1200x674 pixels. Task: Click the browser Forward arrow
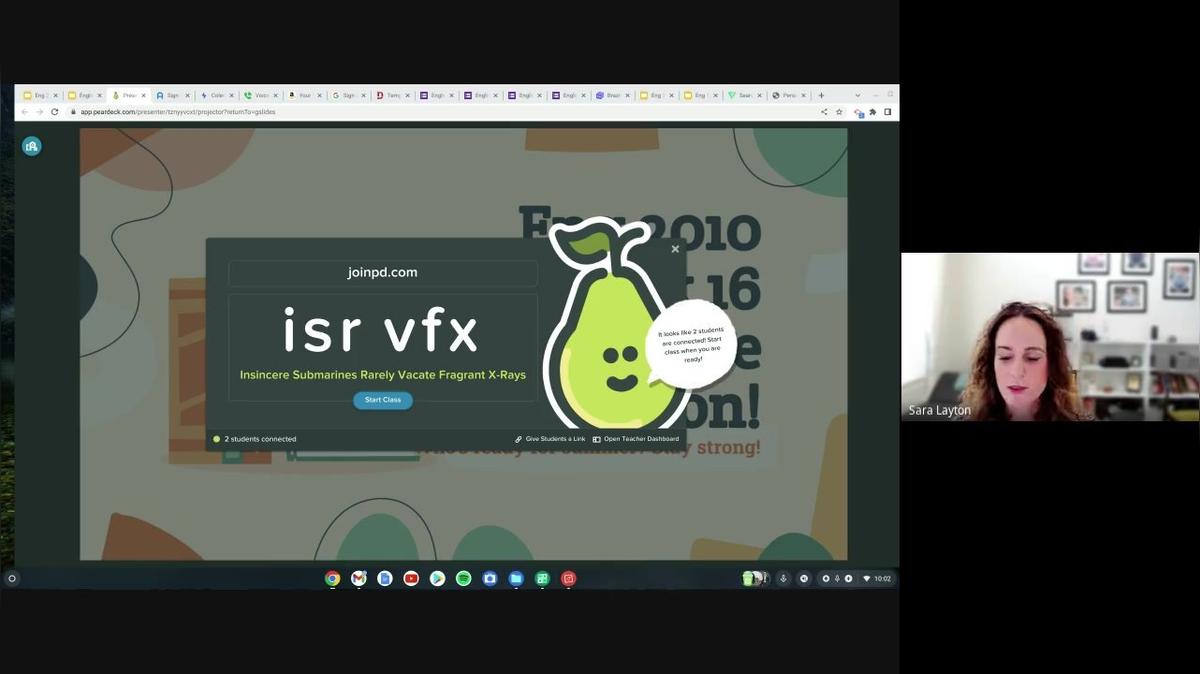point(39,112)
